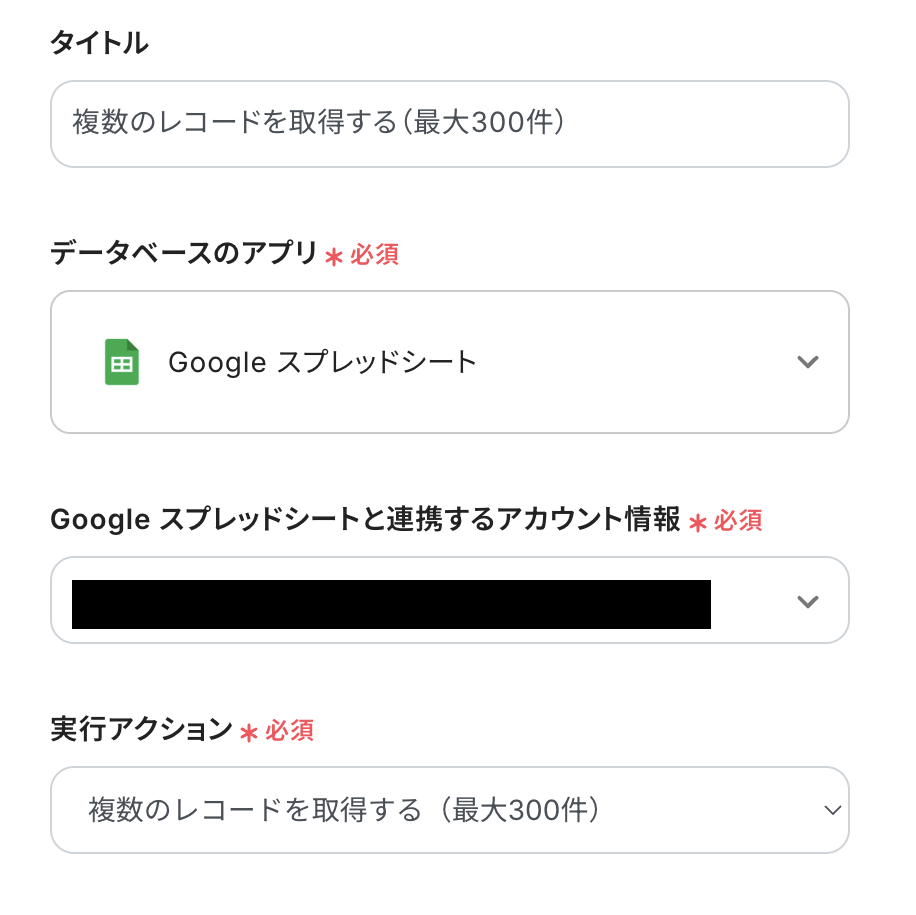
Task: Click the 実行アクション label
Action: 141,730
